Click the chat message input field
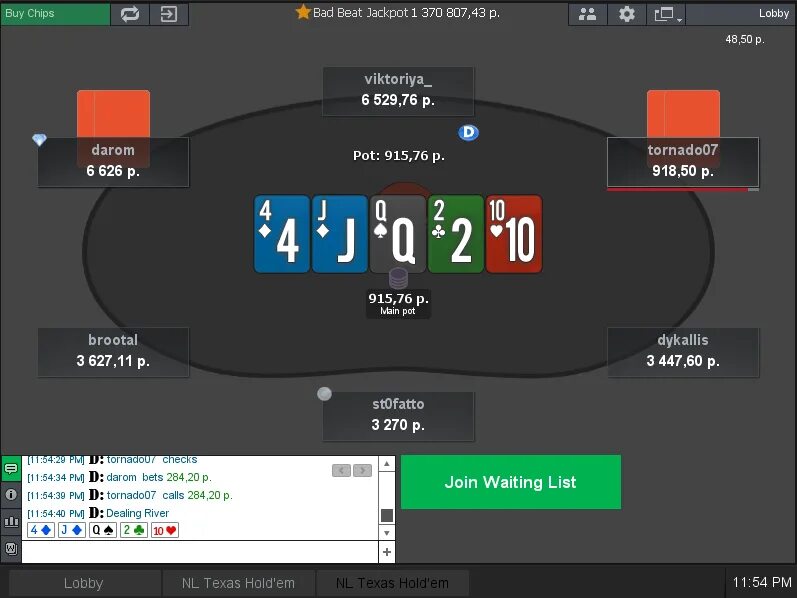797x598 pixels. click(x=200, y=552)
